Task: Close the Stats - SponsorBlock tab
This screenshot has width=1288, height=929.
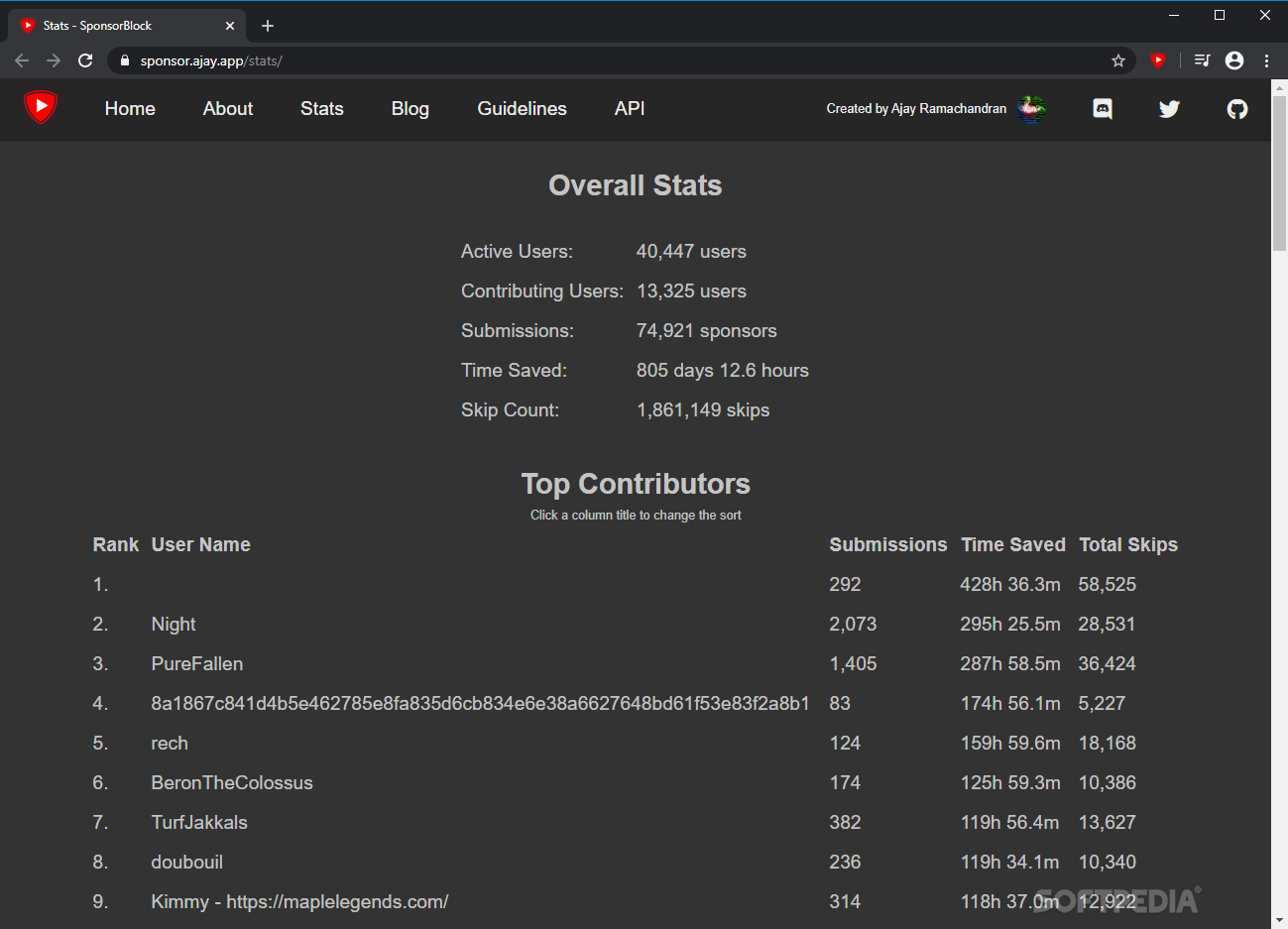Action: click(230, 26)
